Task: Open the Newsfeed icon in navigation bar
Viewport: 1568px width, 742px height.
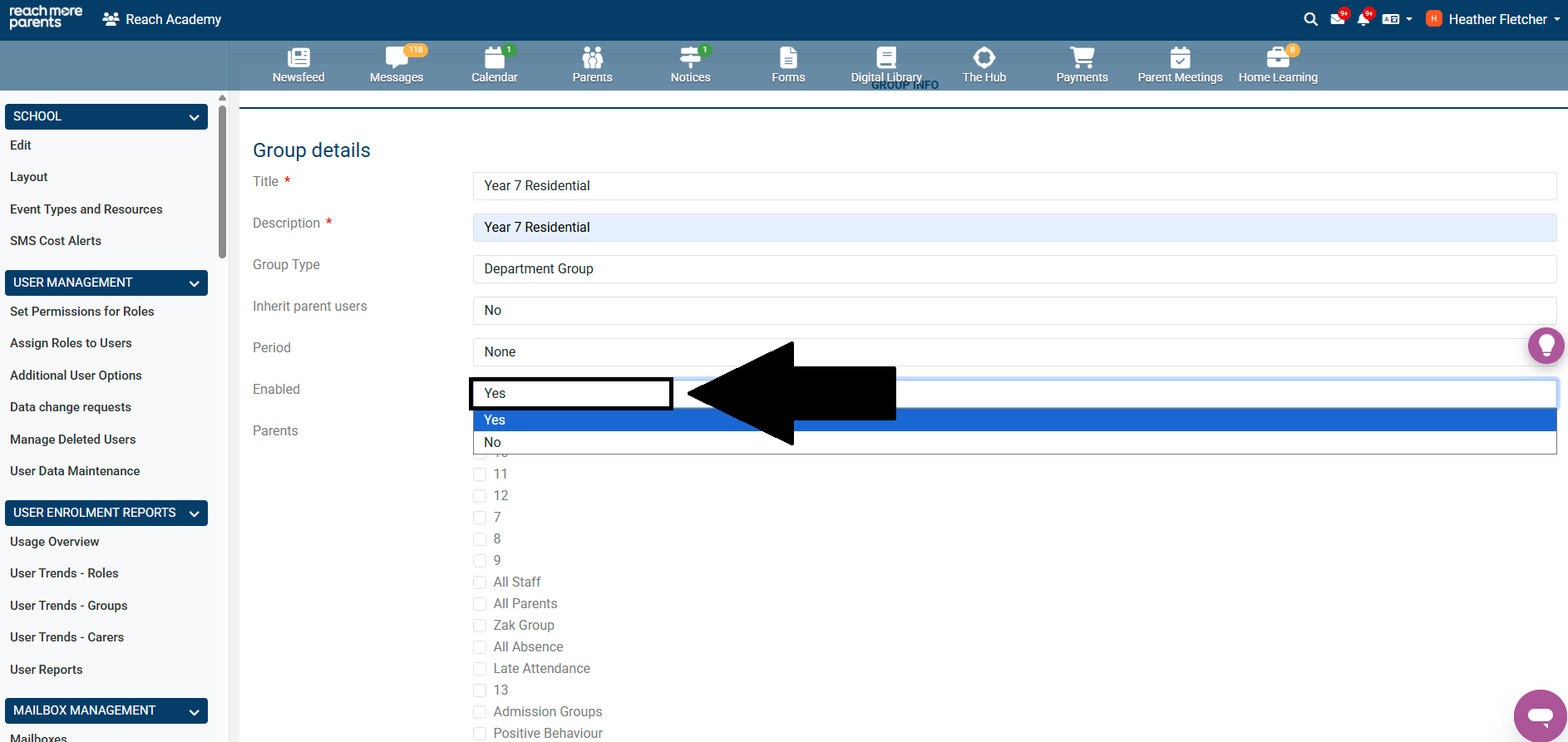Action: click(298, 57)
